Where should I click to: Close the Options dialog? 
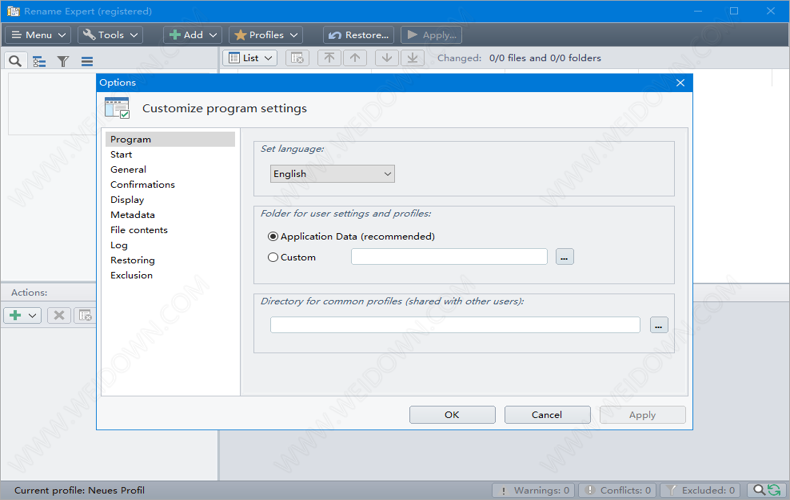click(x=680, y=83)
